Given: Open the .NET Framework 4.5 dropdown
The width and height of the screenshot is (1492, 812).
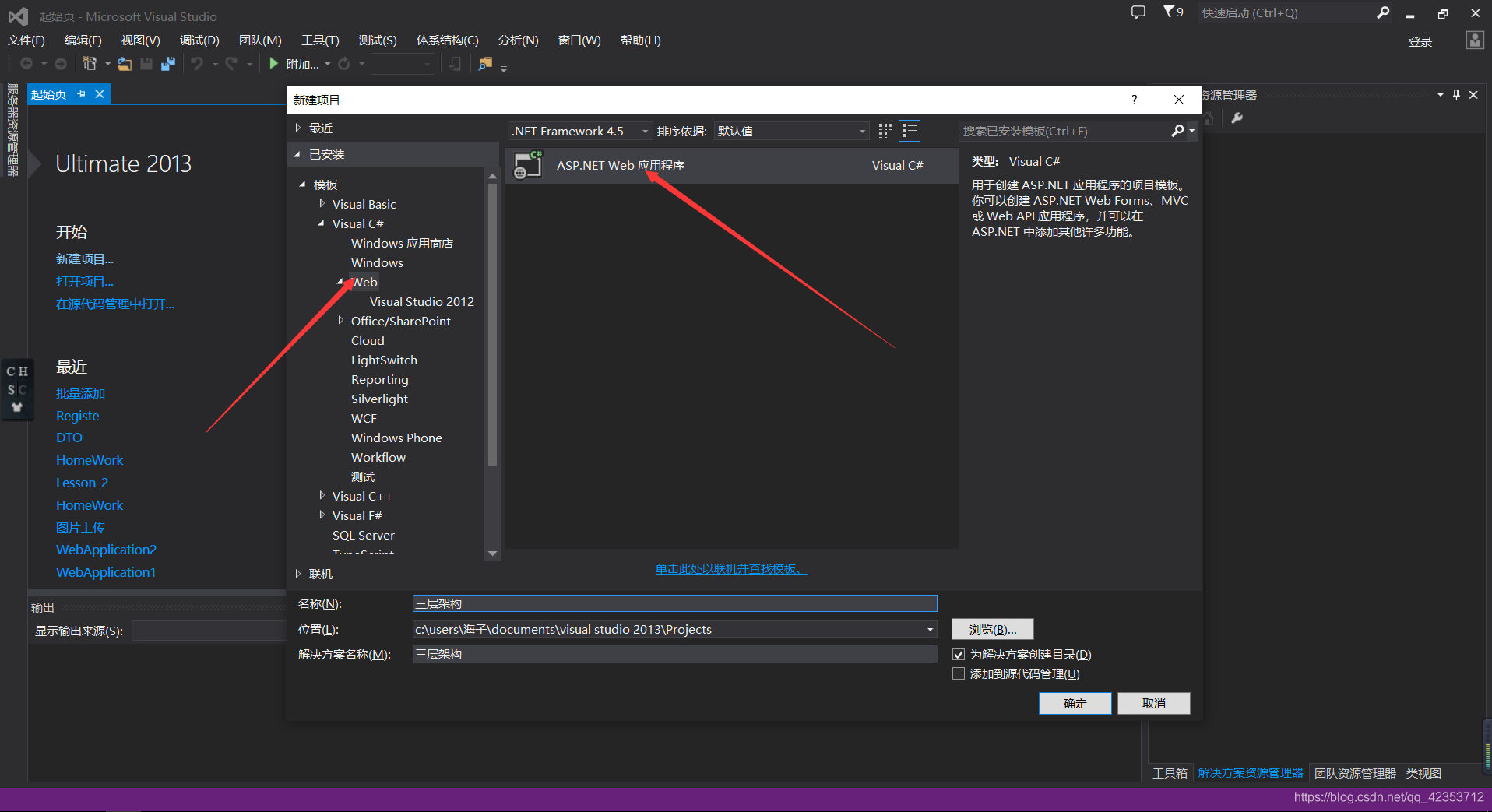Looking at the screenshot, I should pos(580,131).
